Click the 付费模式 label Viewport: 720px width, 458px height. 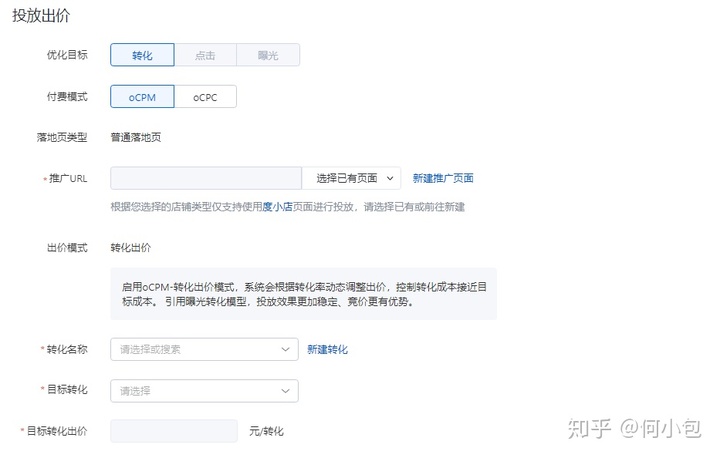67,97
